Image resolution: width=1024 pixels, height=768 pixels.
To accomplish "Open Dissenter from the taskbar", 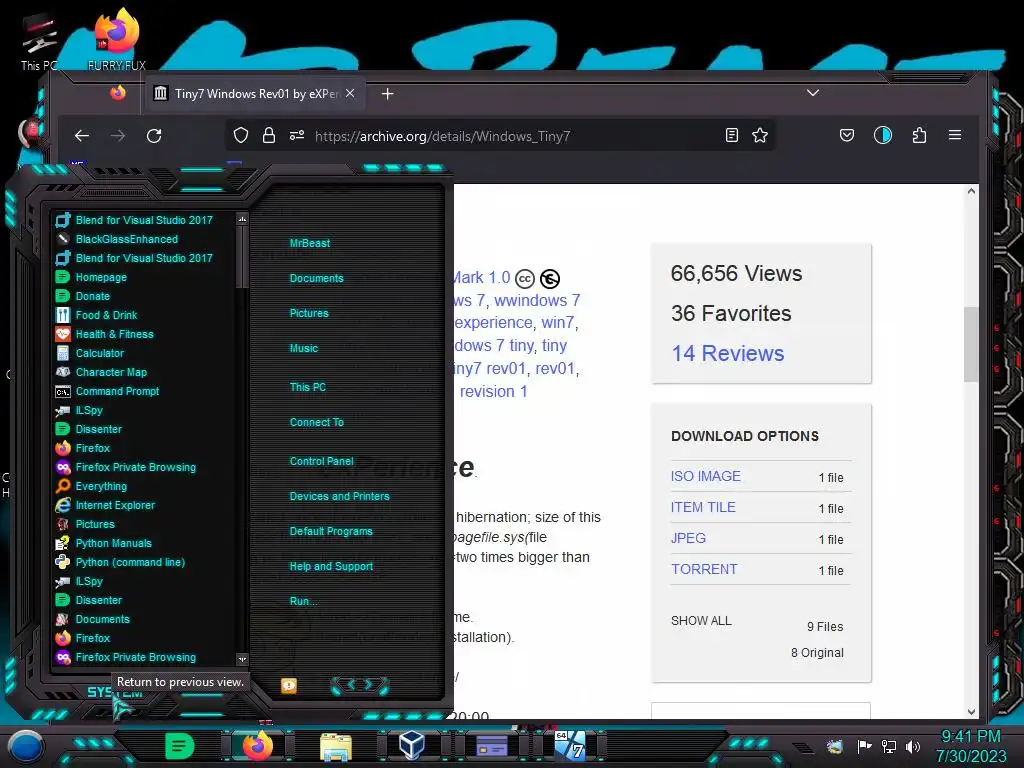I will pos(180,746).
